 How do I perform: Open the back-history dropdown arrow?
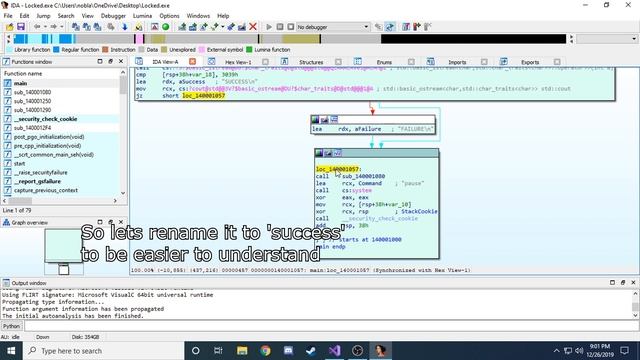tap(44, 27)
